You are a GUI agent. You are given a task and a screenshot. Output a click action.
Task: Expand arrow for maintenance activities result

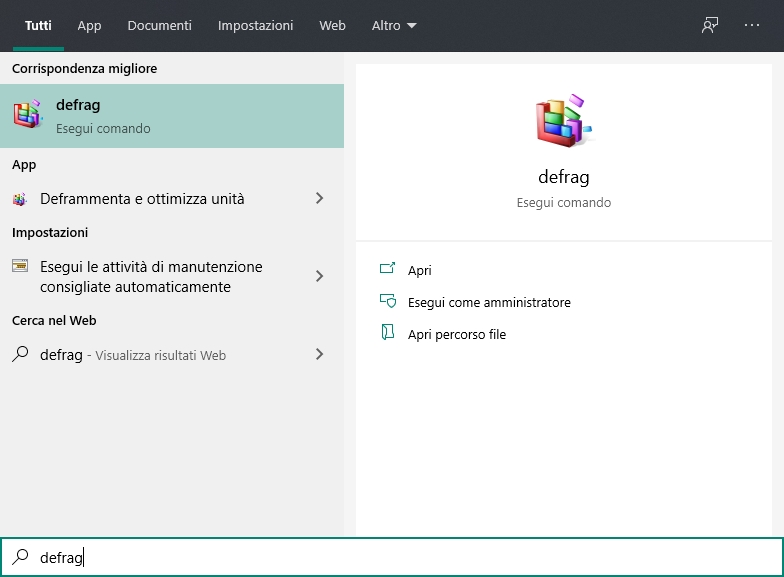coord(320,276)
